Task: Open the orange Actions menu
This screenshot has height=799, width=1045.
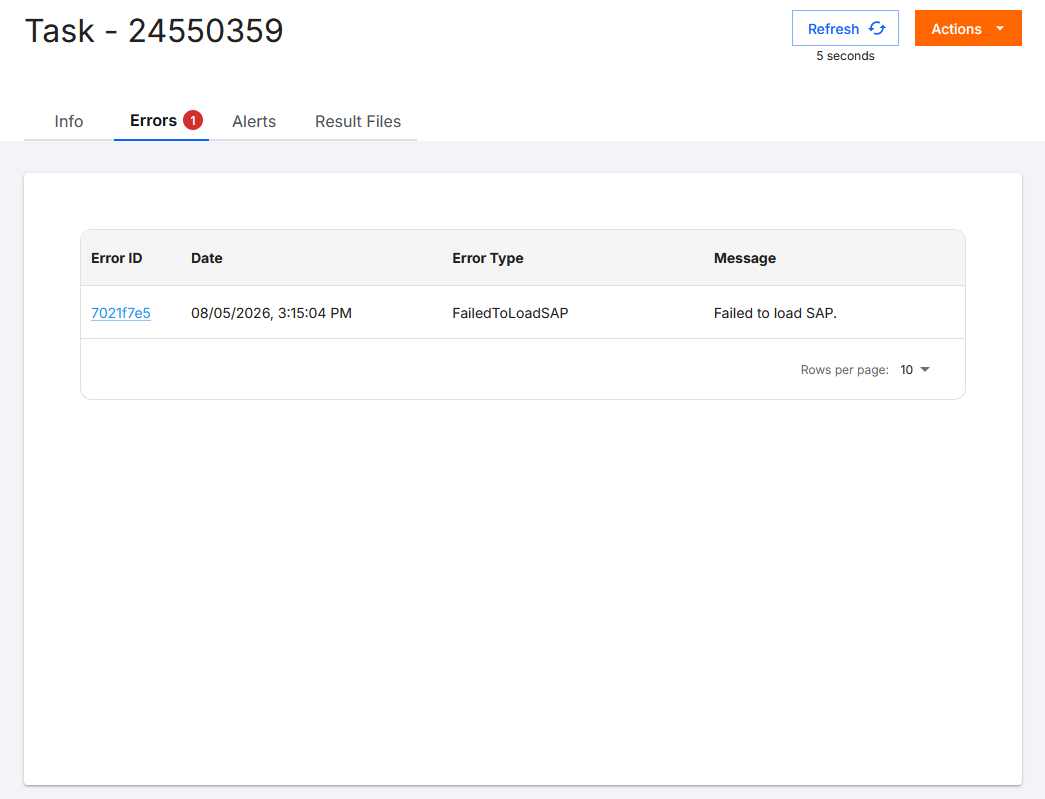Action: pyautogui.click(x=968, y=28)
